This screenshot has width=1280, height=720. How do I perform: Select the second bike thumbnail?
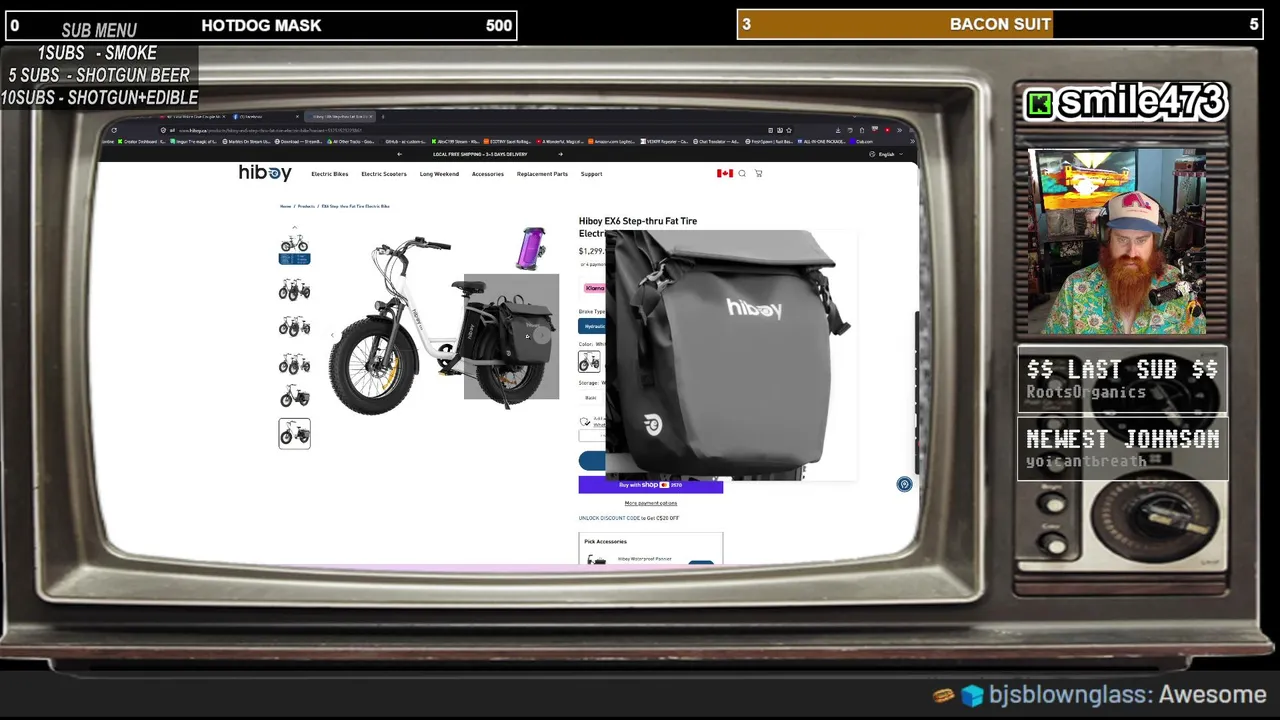pyautogui.click(x=294, y=290)
